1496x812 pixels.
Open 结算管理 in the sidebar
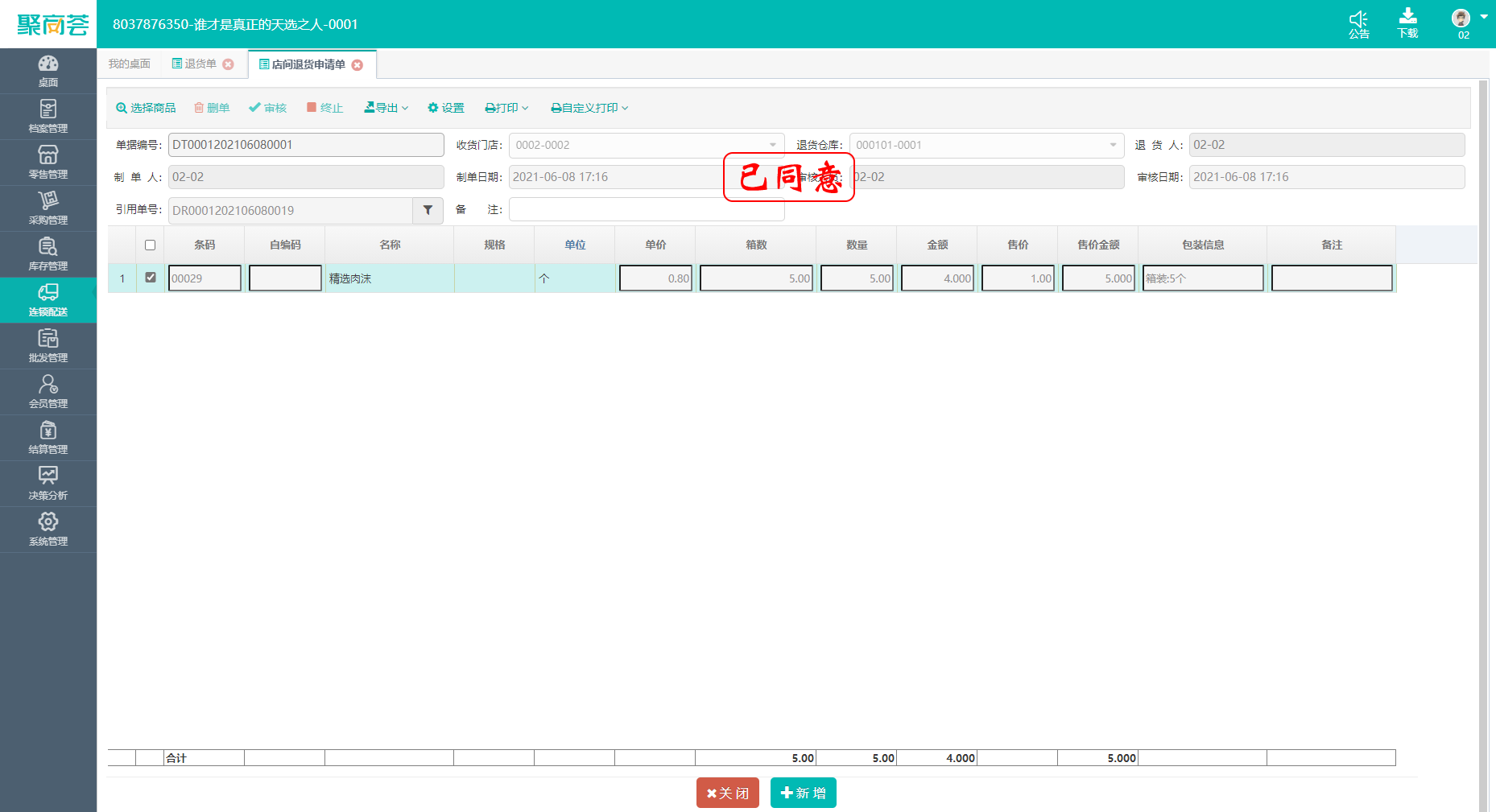pyautogui.click(x=48, y=438)
